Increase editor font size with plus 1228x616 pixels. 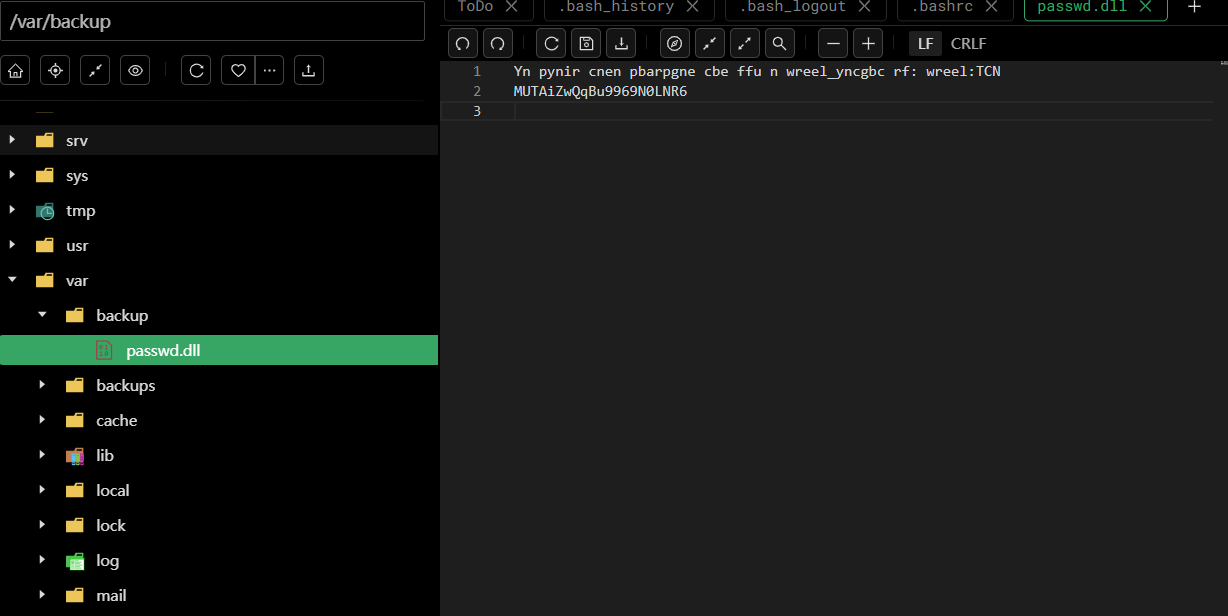point(868,43)
